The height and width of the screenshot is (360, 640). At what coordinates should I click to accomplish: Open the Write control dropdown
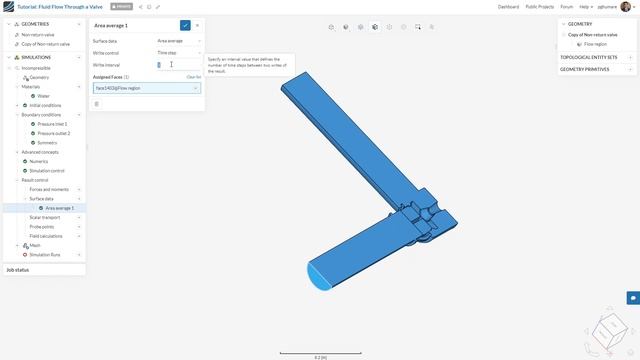[179, 53]
